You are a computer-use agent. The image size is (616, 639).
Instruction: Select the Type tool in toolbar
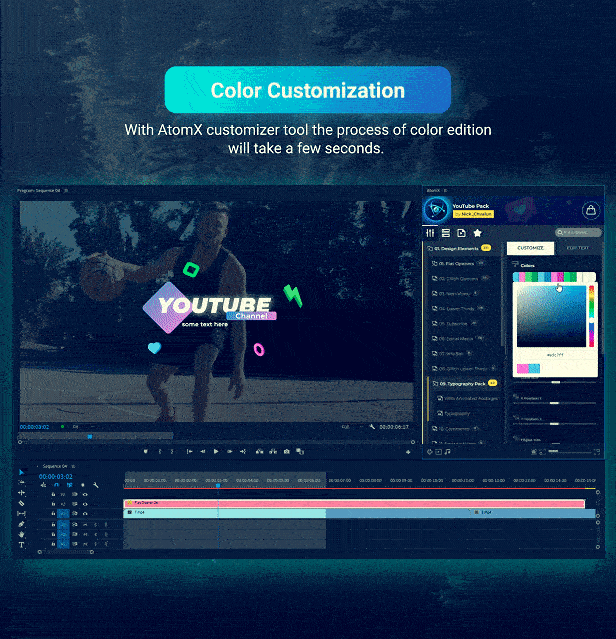point(21,545)
